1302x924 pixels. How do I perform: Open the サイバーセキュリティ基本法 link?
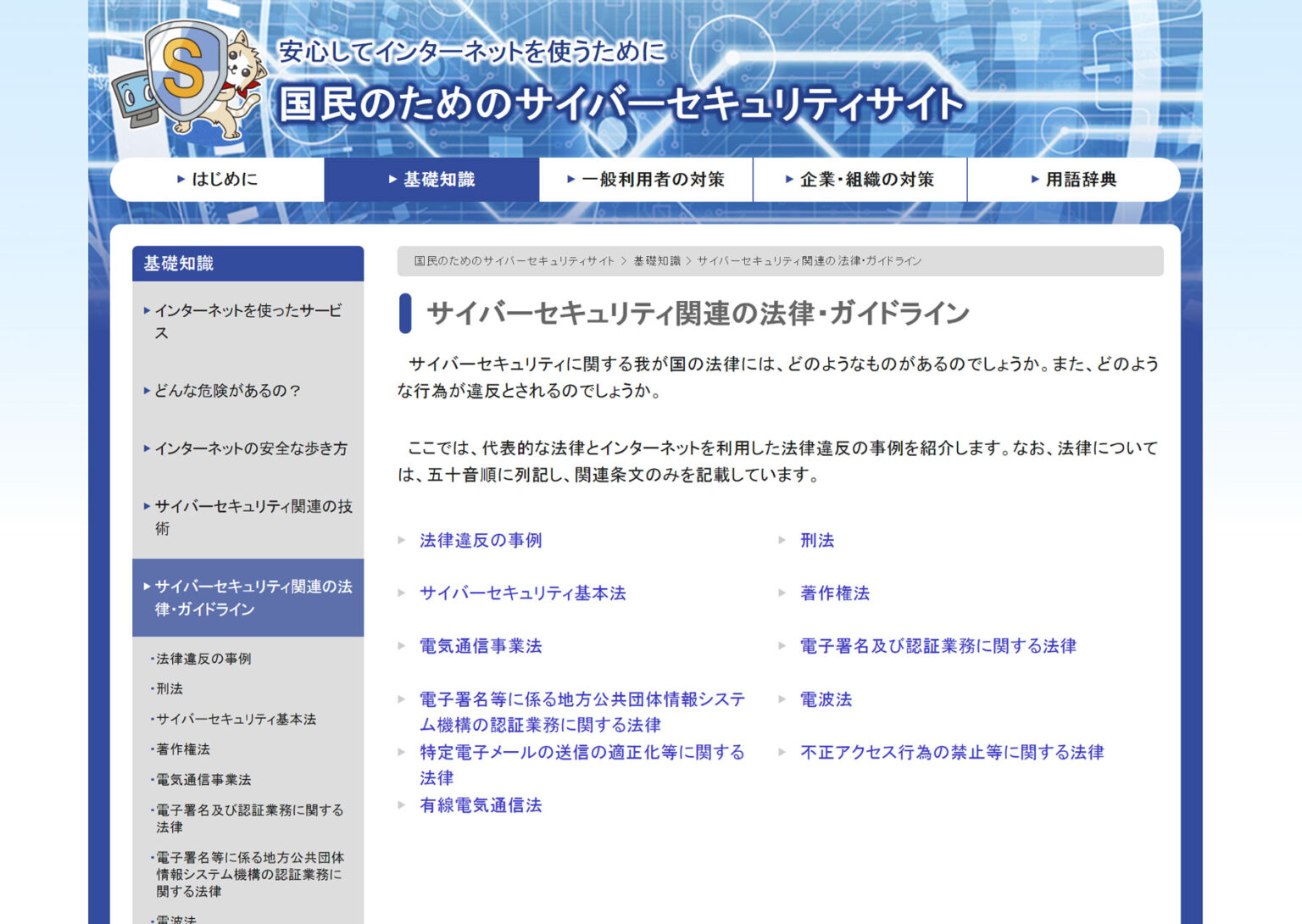point(523,593)
